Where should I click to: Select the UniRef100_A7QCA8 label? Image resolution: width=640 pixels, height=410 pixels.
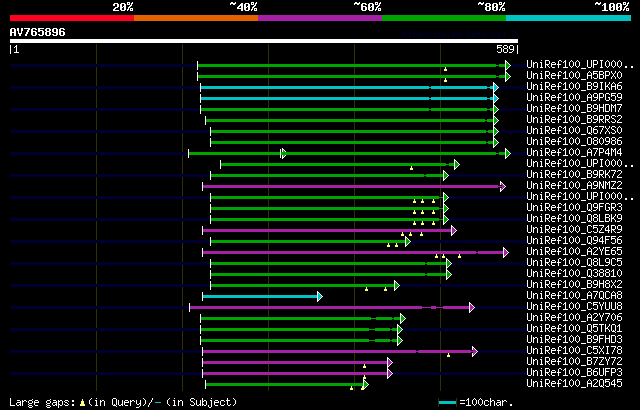[x=574, y=296]
